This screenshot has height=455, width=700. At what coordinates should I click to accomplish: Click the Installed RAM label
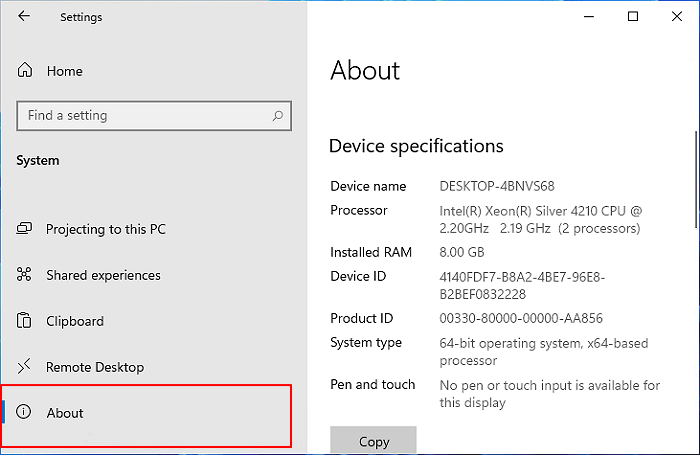coord(371,252)
